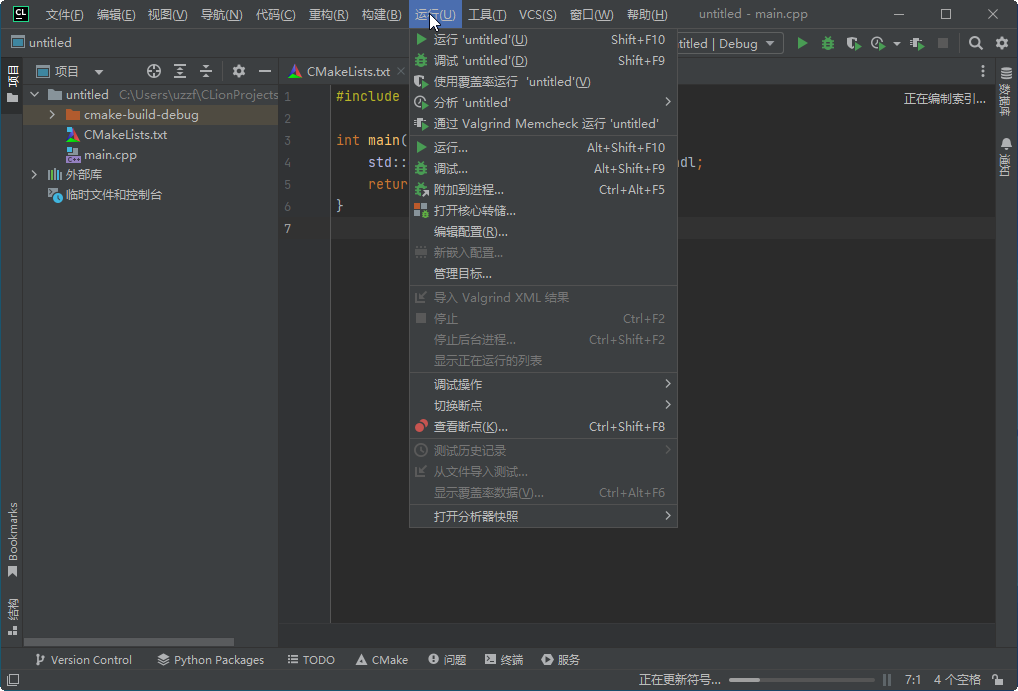This screenshot has height=691, width=1018.
Task: Open the 通知 notifications side panel
Action: click(1006, 157)
